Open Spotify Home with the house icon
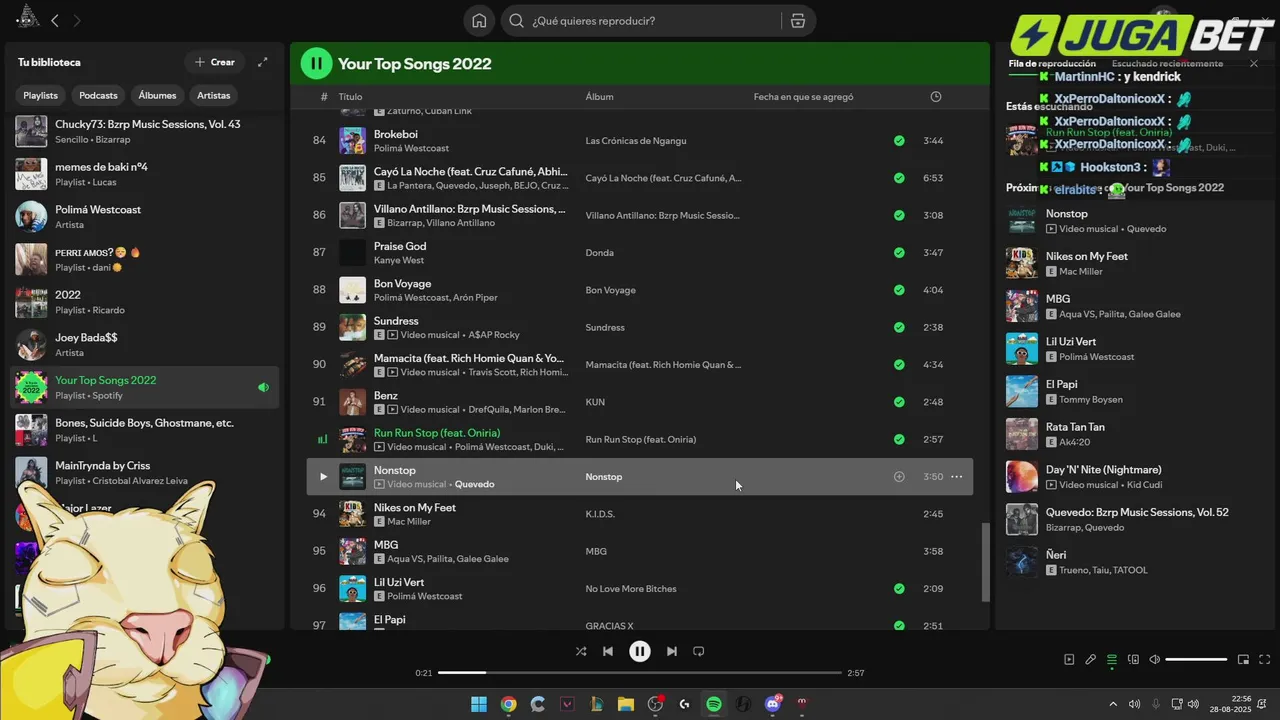 (479, 21)
